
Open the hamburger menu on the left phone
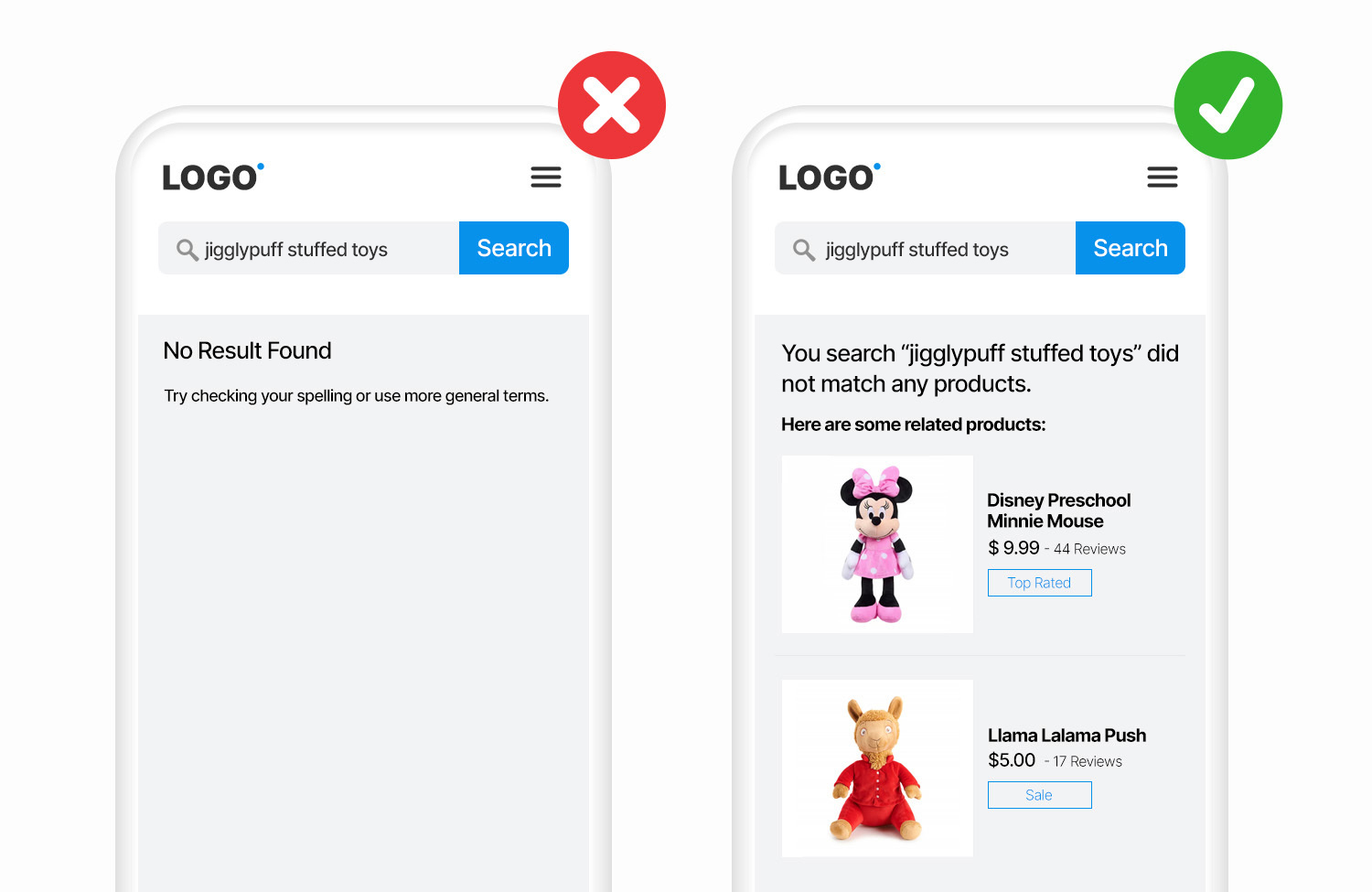(546, 177)
